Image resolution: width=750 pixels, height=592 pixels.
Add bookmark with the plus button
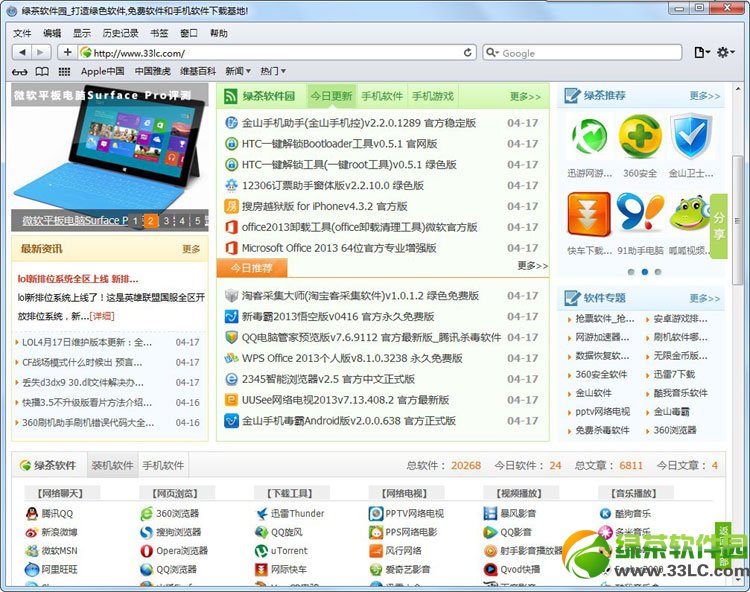[x=67, y=52]
